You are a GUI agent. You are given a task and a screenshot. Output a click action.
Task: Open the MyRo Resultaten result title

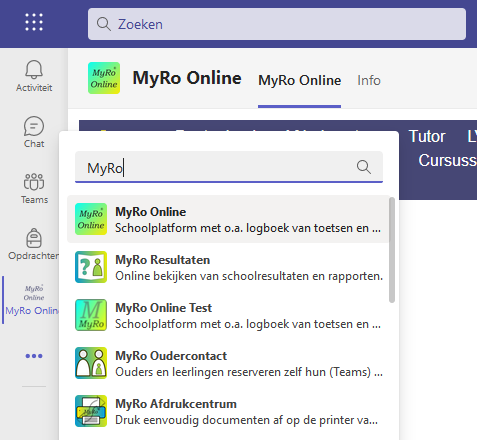click(163, 260)
